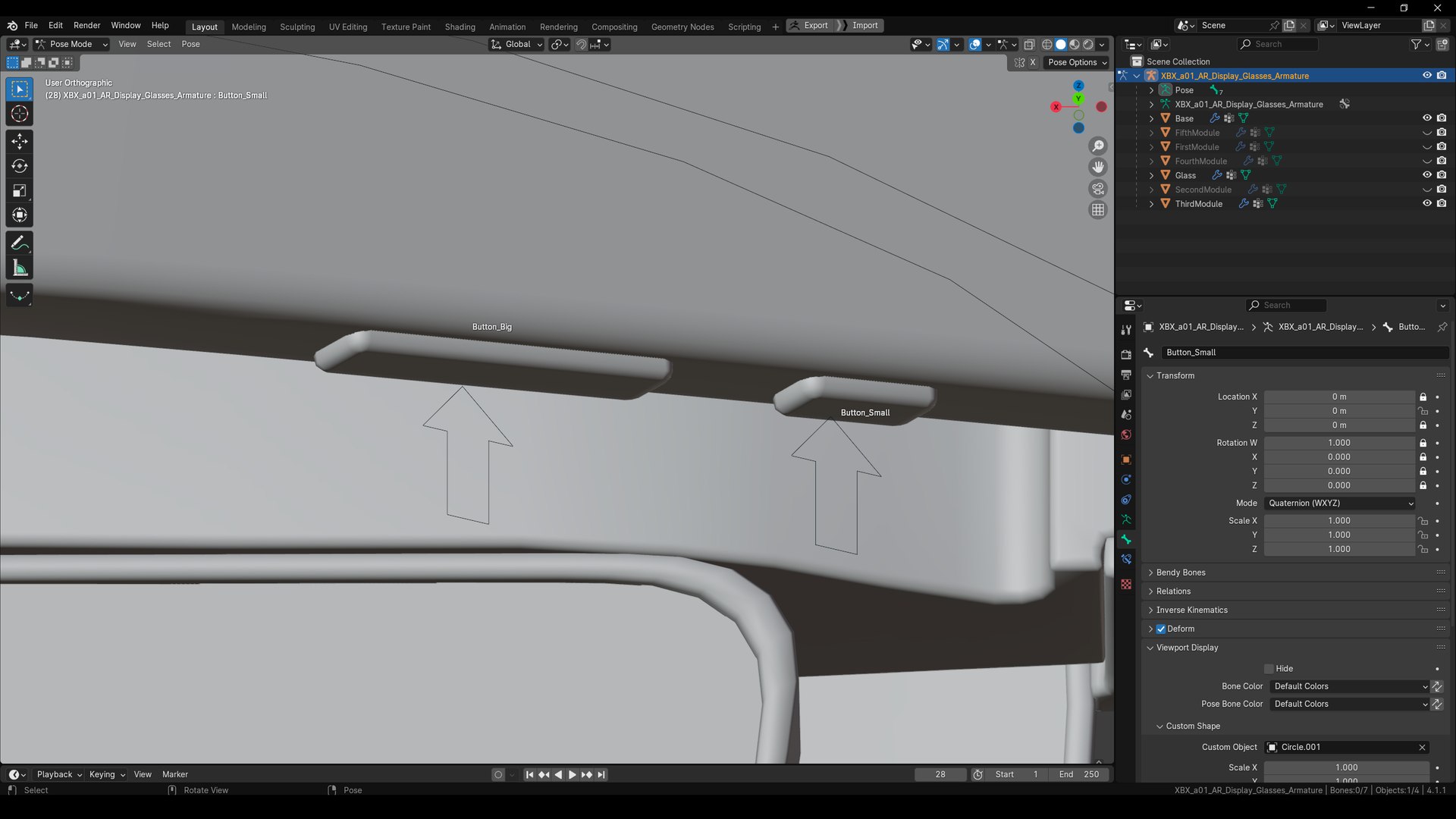Image resolution: width=1456 pixels, height=819 pixels.
Task: Open the World properties tab
Action: 1126,435
